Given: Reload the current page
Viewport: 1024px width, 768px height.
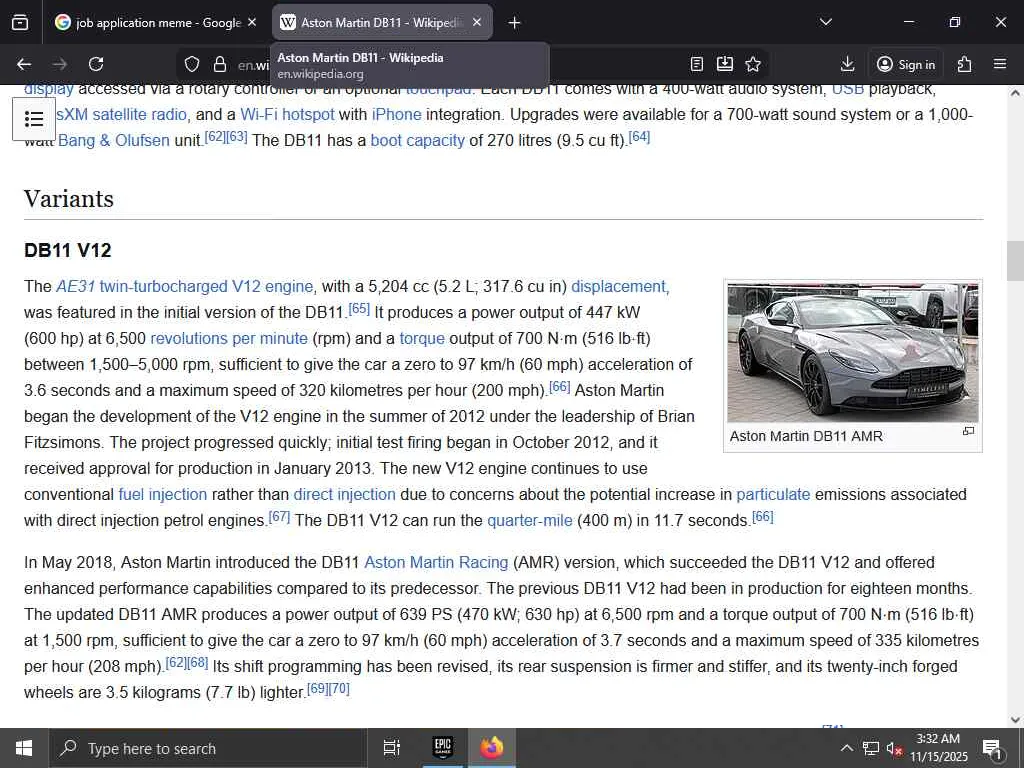Looking at the screenshot, I should pos(96,64).
